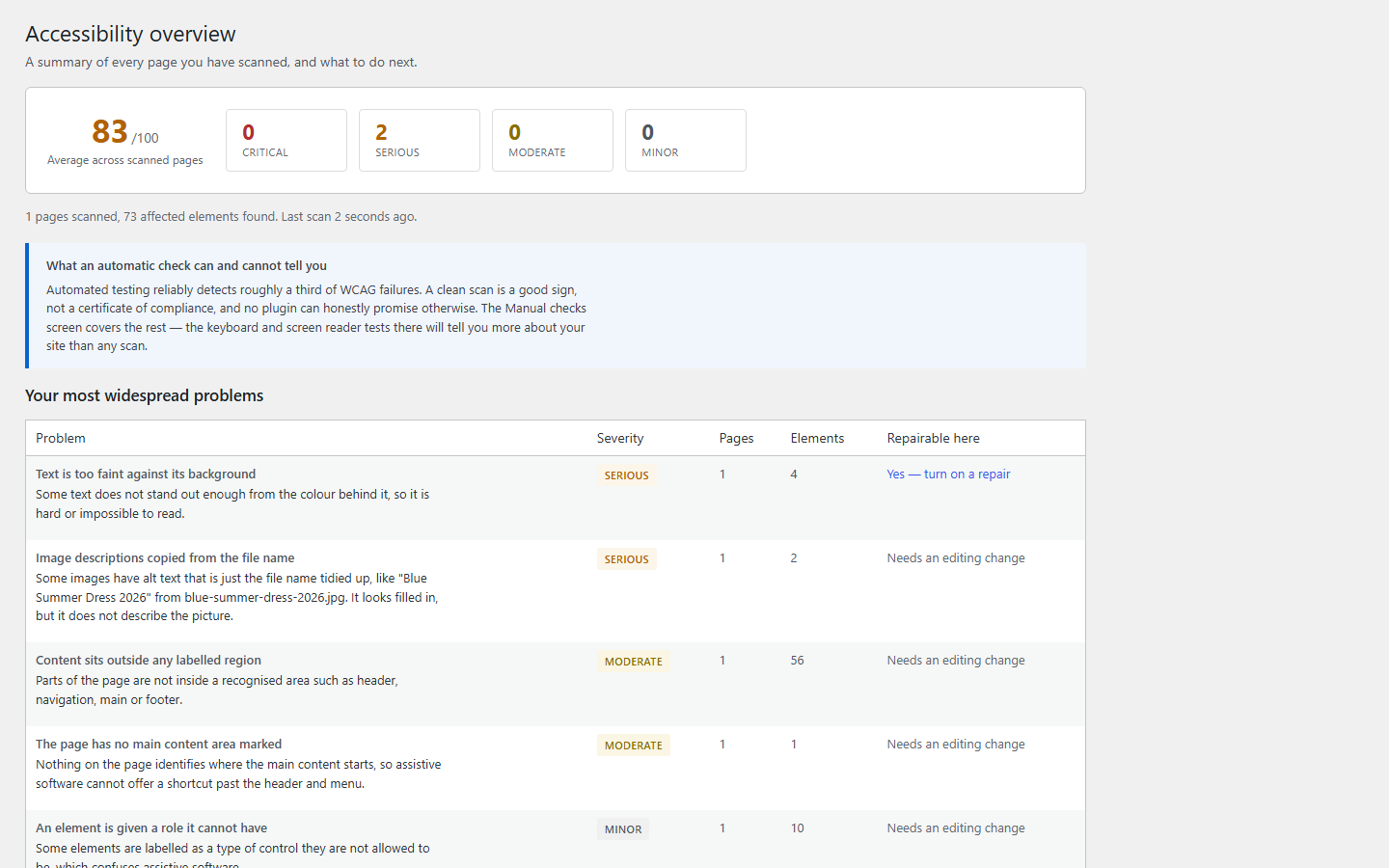Click 'Needs an editing change' for main content row

956,745
